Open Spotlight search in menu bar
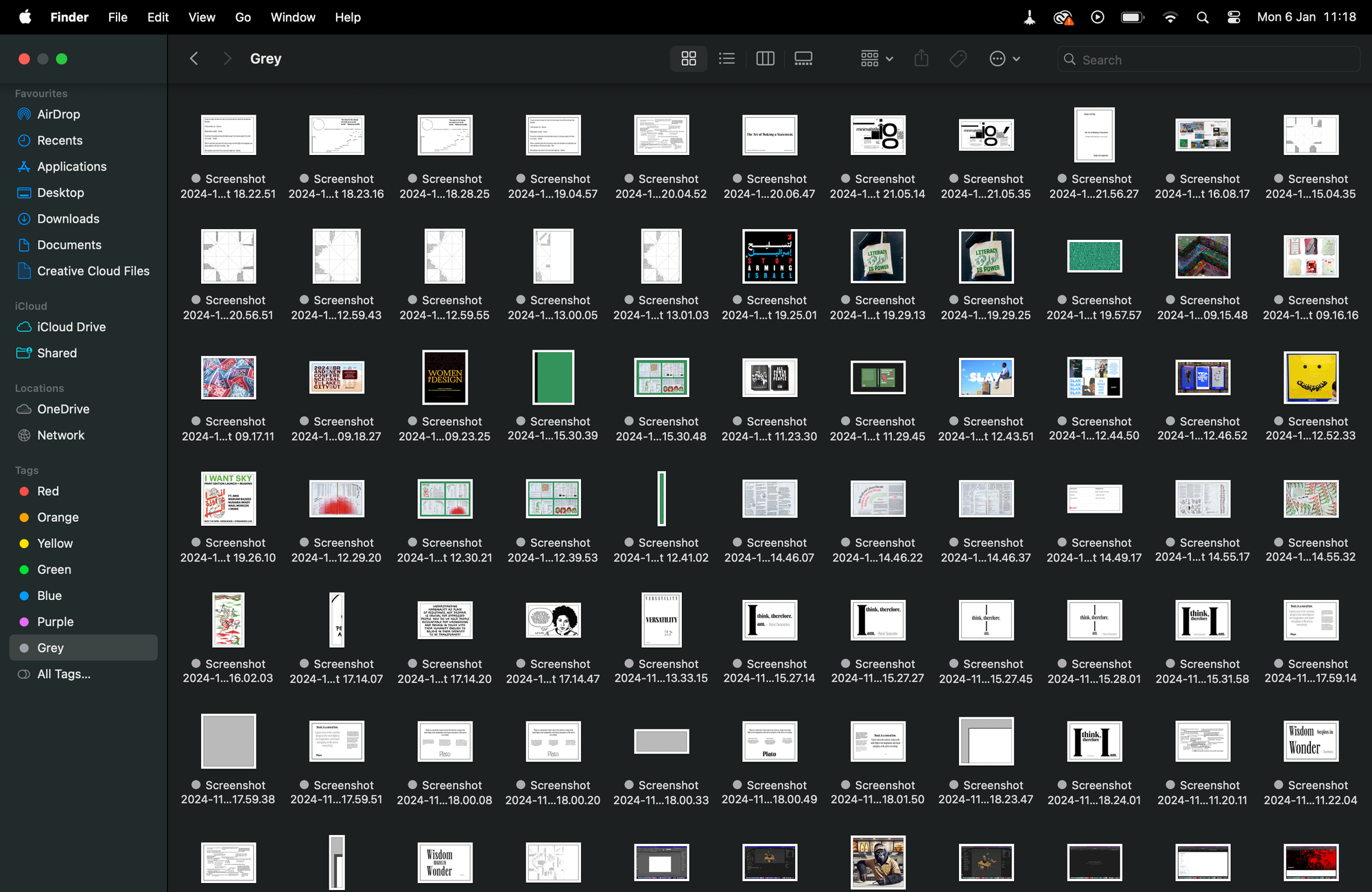This screenshot has height=892, width=1372. (x=1202, y=17)
